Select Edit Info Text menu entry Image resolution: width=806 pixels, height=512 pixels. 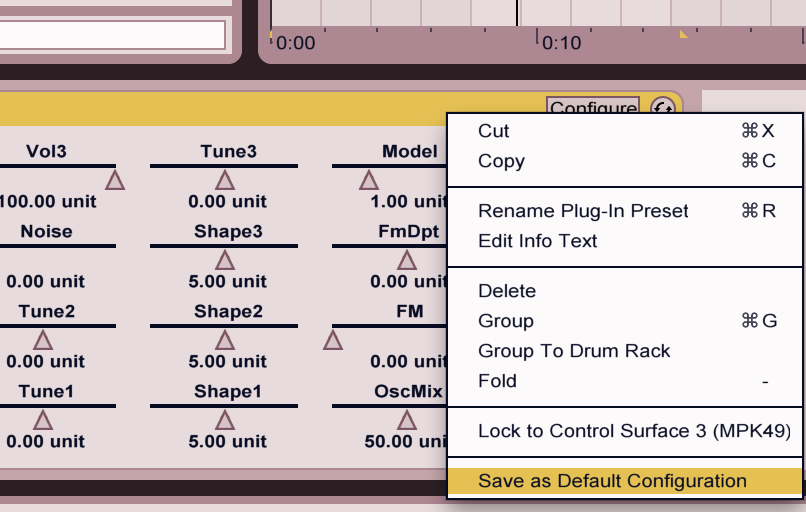[537, 241]
